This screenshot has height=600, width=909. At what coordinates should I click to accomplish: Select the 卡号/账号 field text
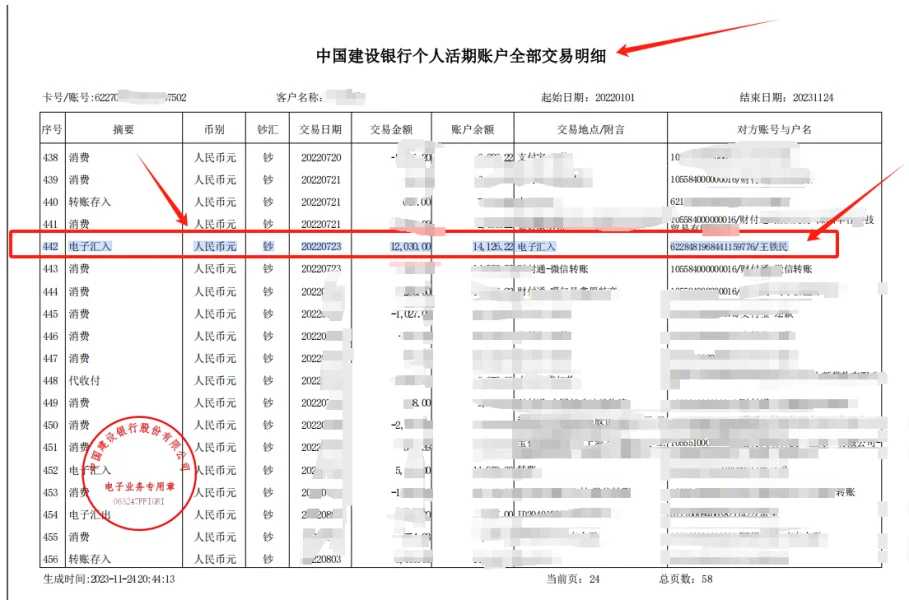pos(114,97)
